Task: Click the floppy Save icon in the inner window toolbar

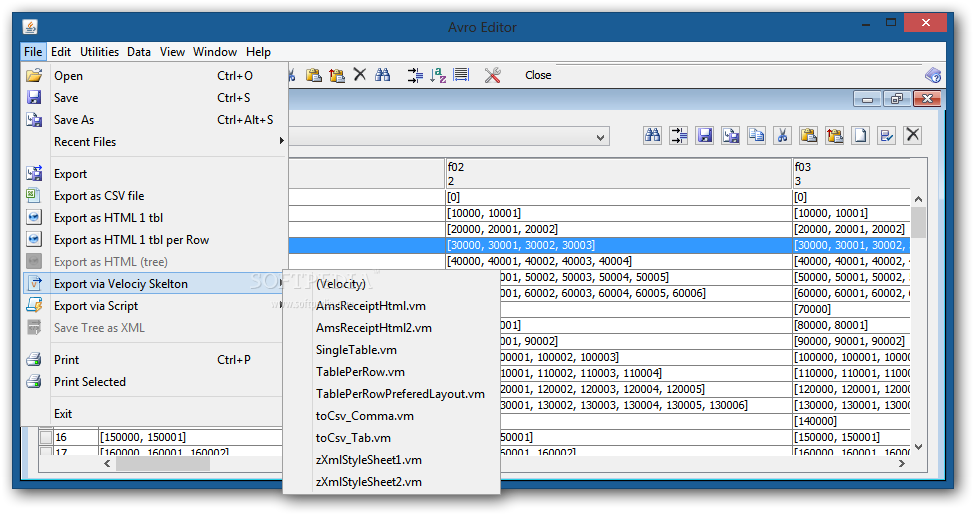Action: pos(704,135)
